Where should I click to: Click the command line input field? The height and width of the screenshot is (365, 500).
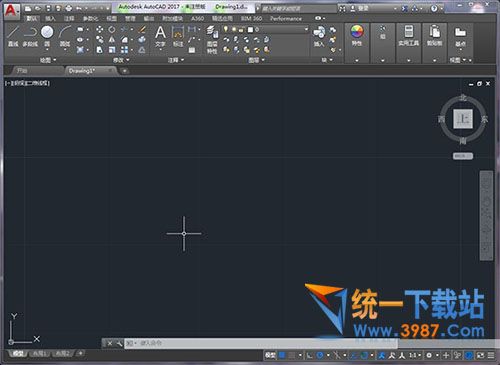tap(260, 343)
